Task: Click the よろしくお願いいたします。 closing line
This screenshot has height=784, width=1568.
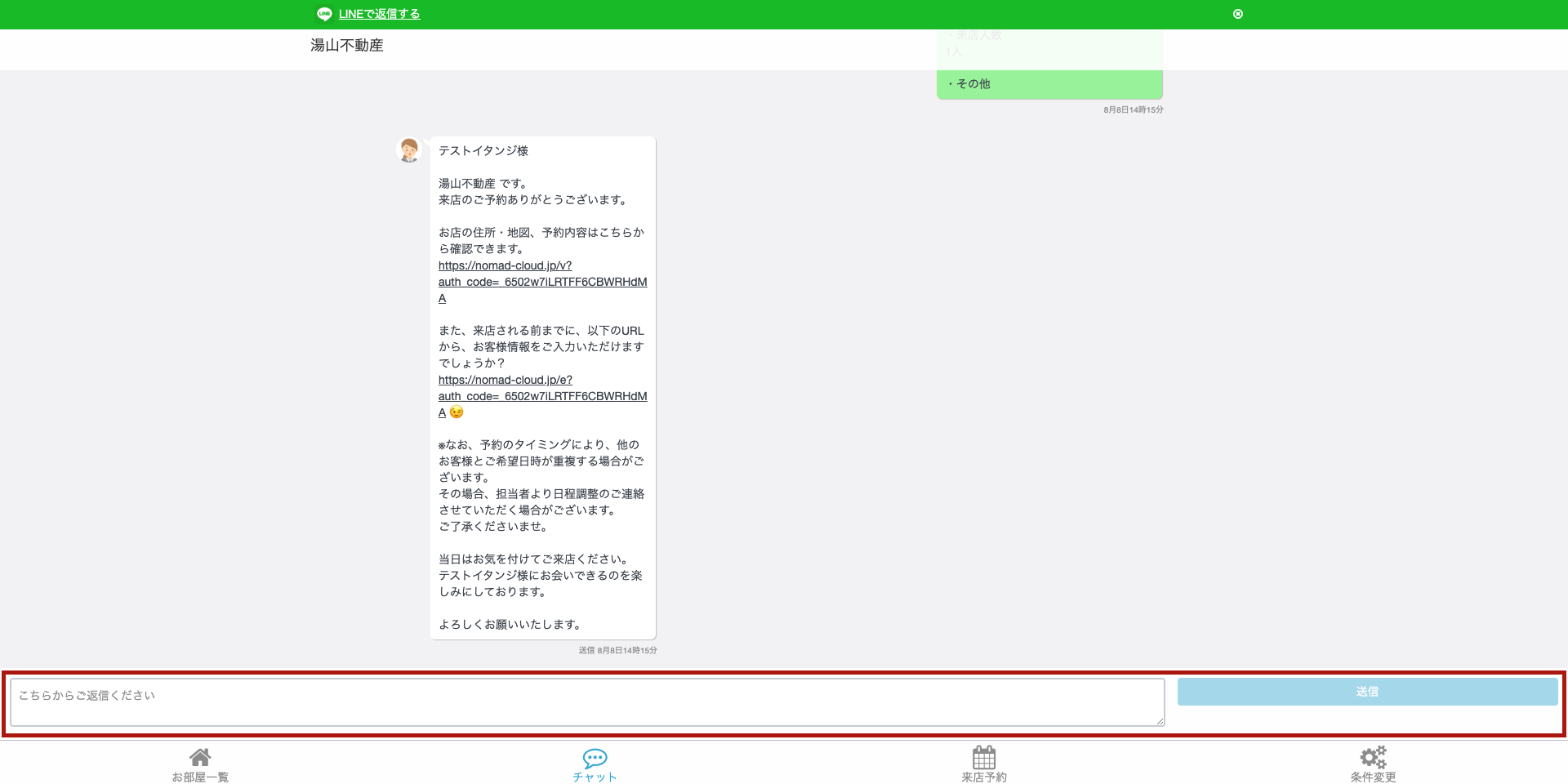Action: coord(512,625)
